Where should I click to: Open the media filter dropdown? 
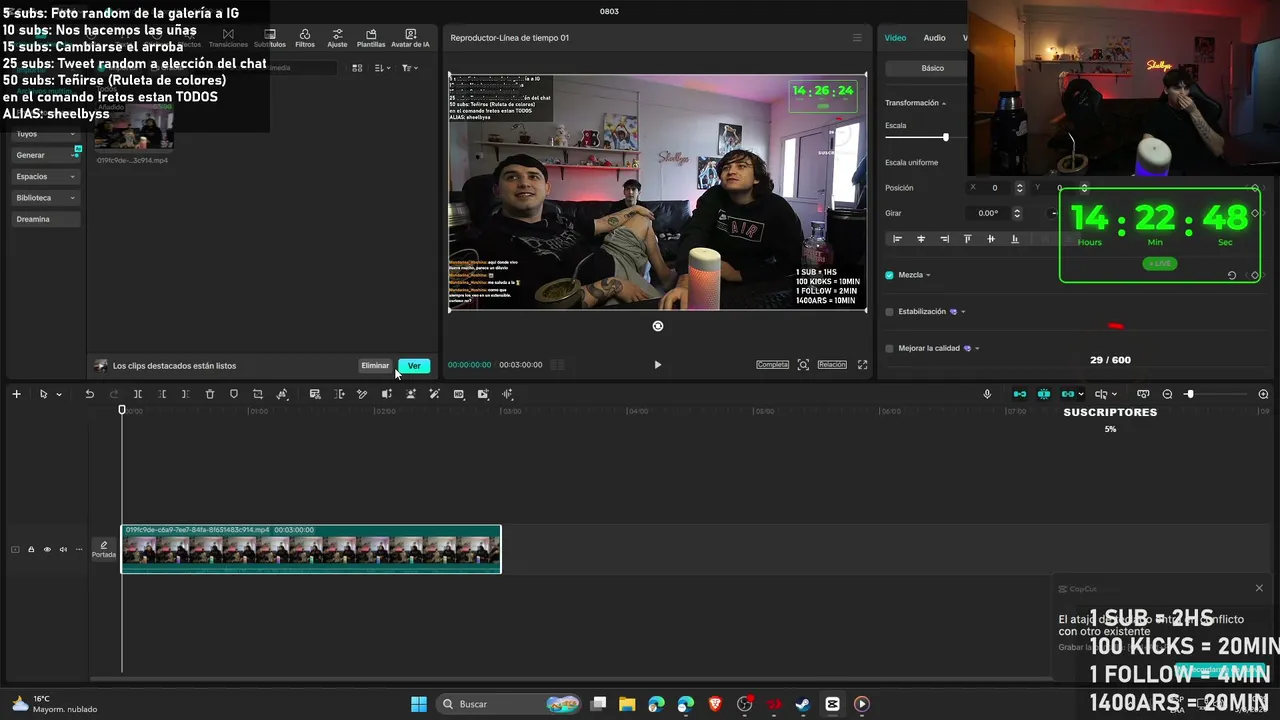pos(409,68)
